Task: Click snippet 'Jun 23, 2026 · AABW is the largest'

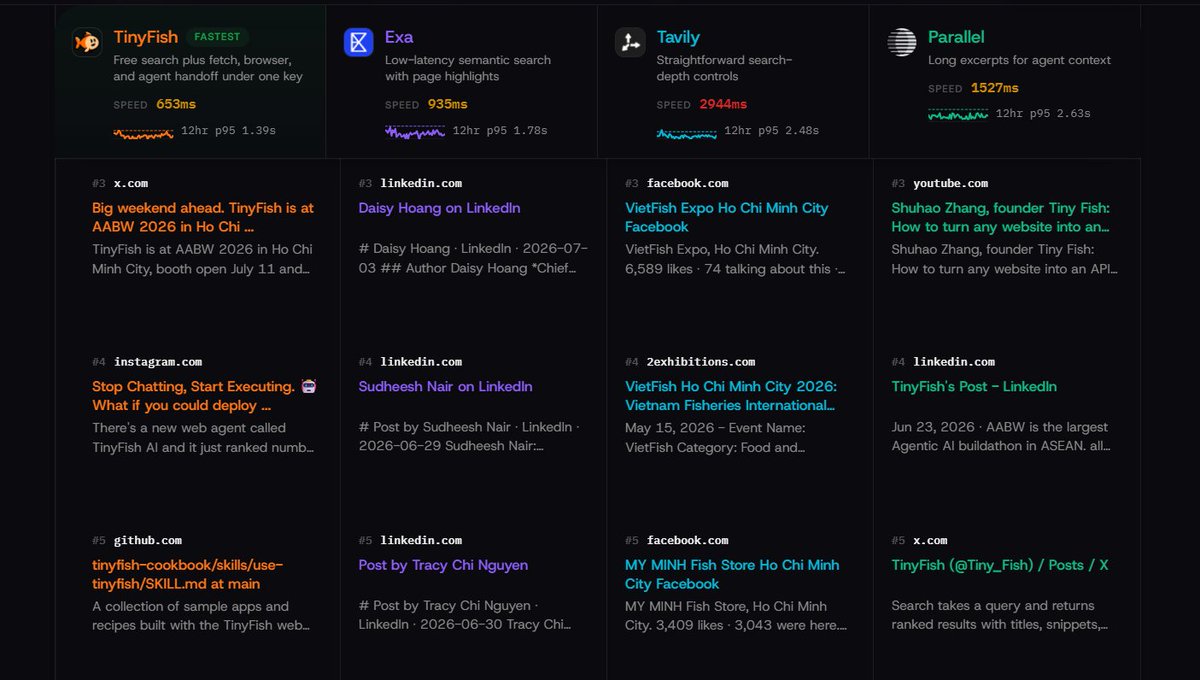Action: [1000, 437]
